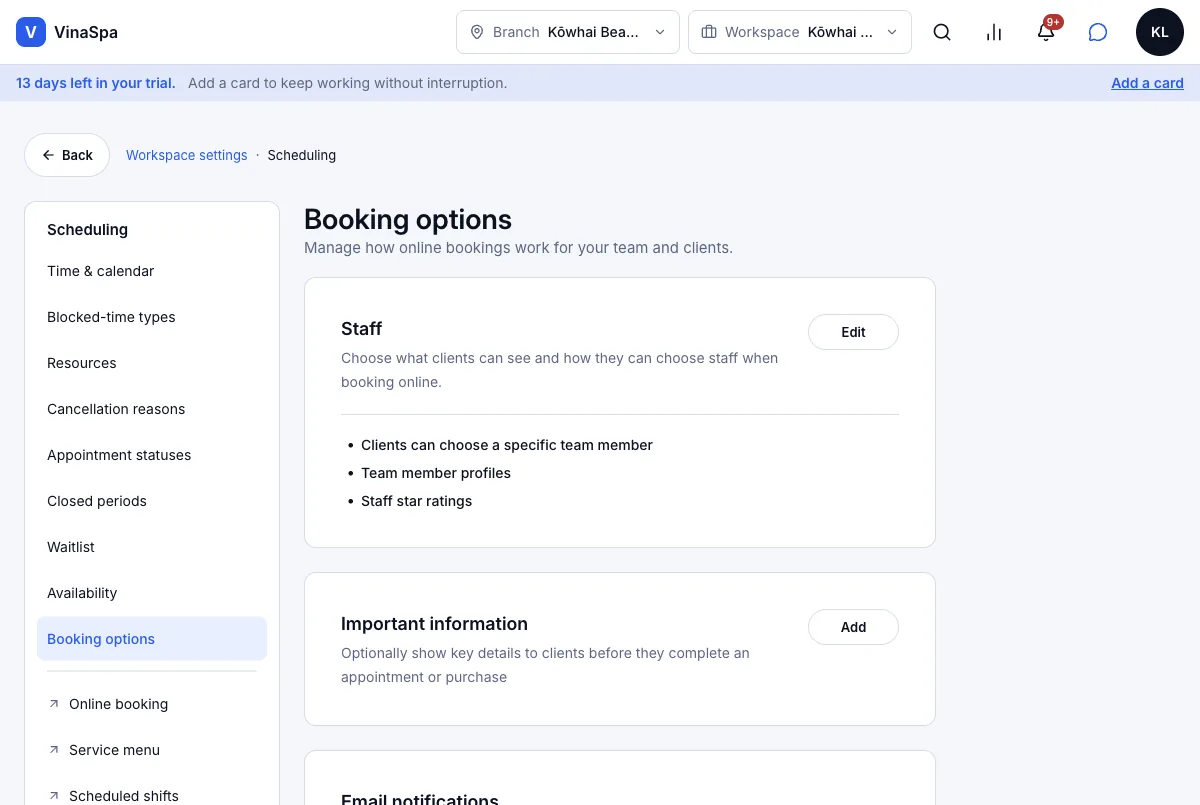Click the Branch location pin icon
The height and width of the screenshot is (805, 1200).
(x=477, y=32)
